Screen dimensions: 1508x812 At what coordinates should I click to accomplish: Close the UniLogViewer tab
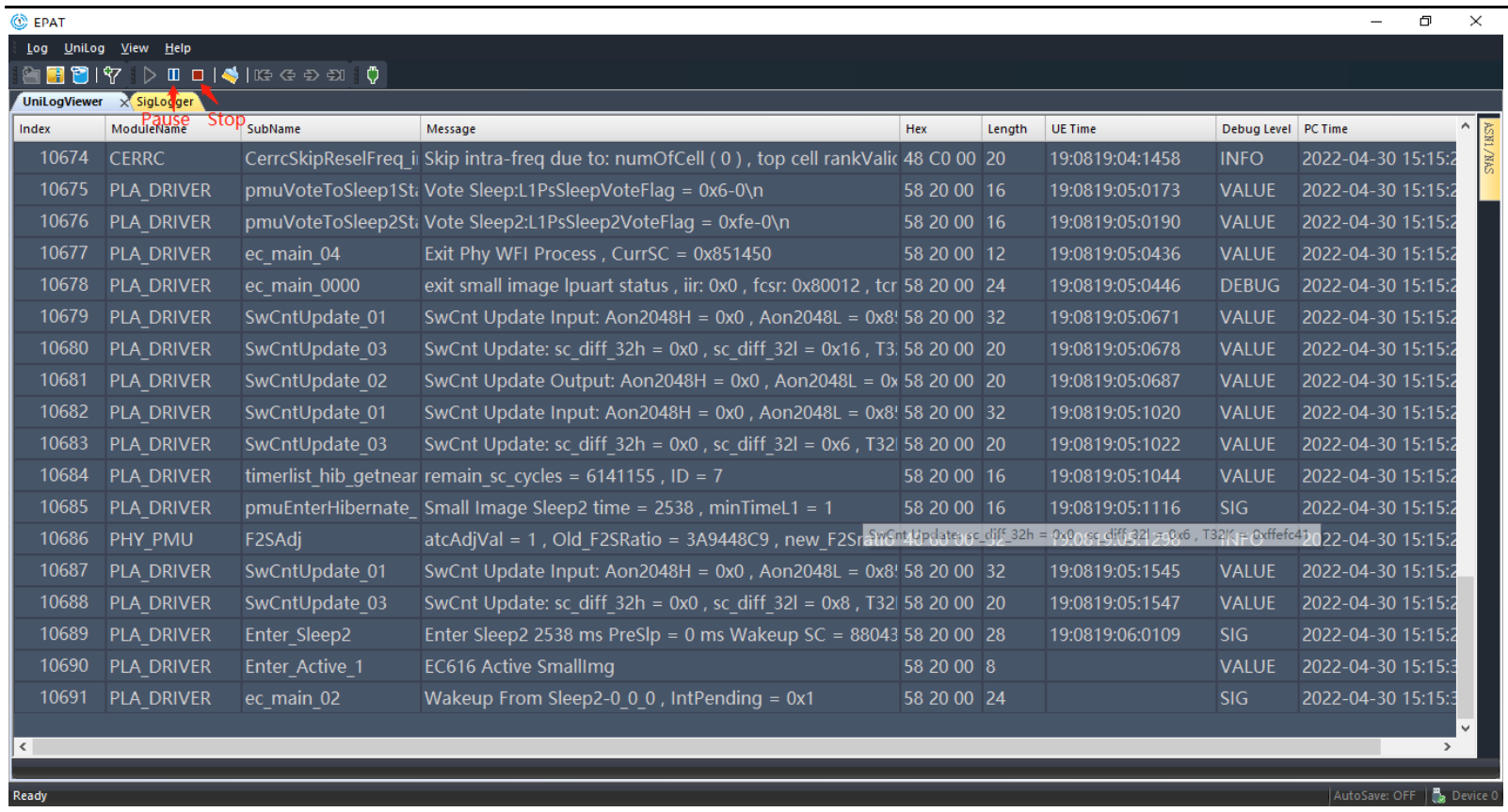pos(123,102)
